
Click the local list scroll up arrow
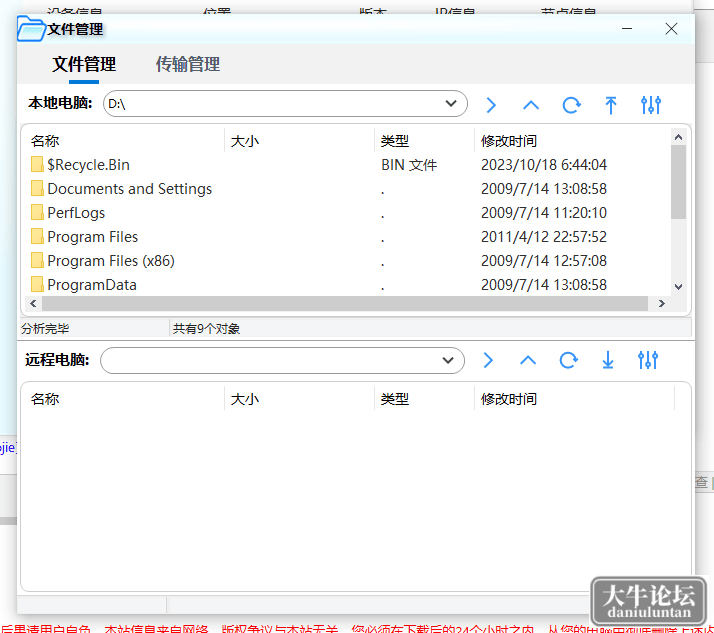pyautogui.click(x=678, y=137)
